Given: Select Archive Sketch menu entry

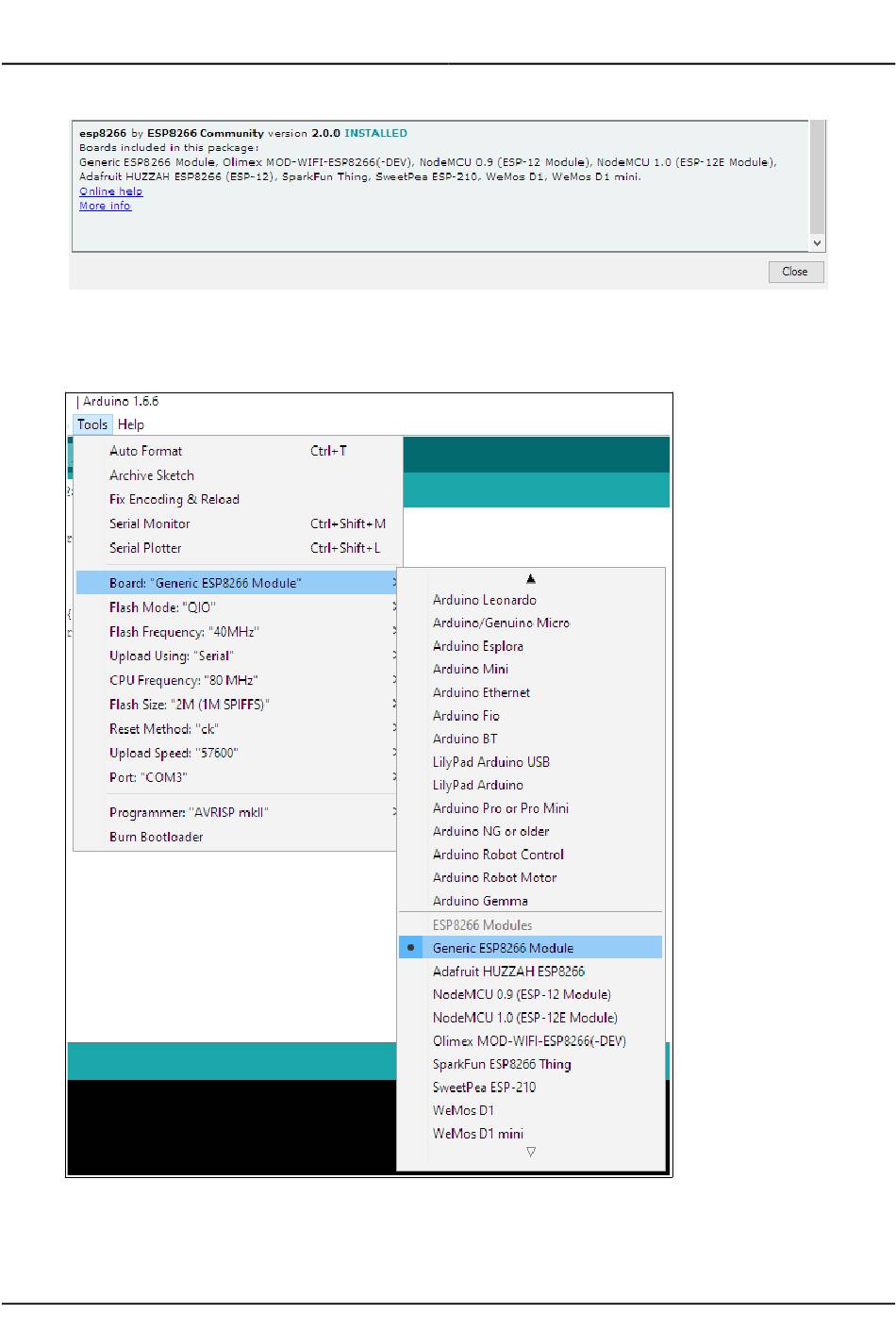Looking at the screenshot, I should [x=238, y=475].
